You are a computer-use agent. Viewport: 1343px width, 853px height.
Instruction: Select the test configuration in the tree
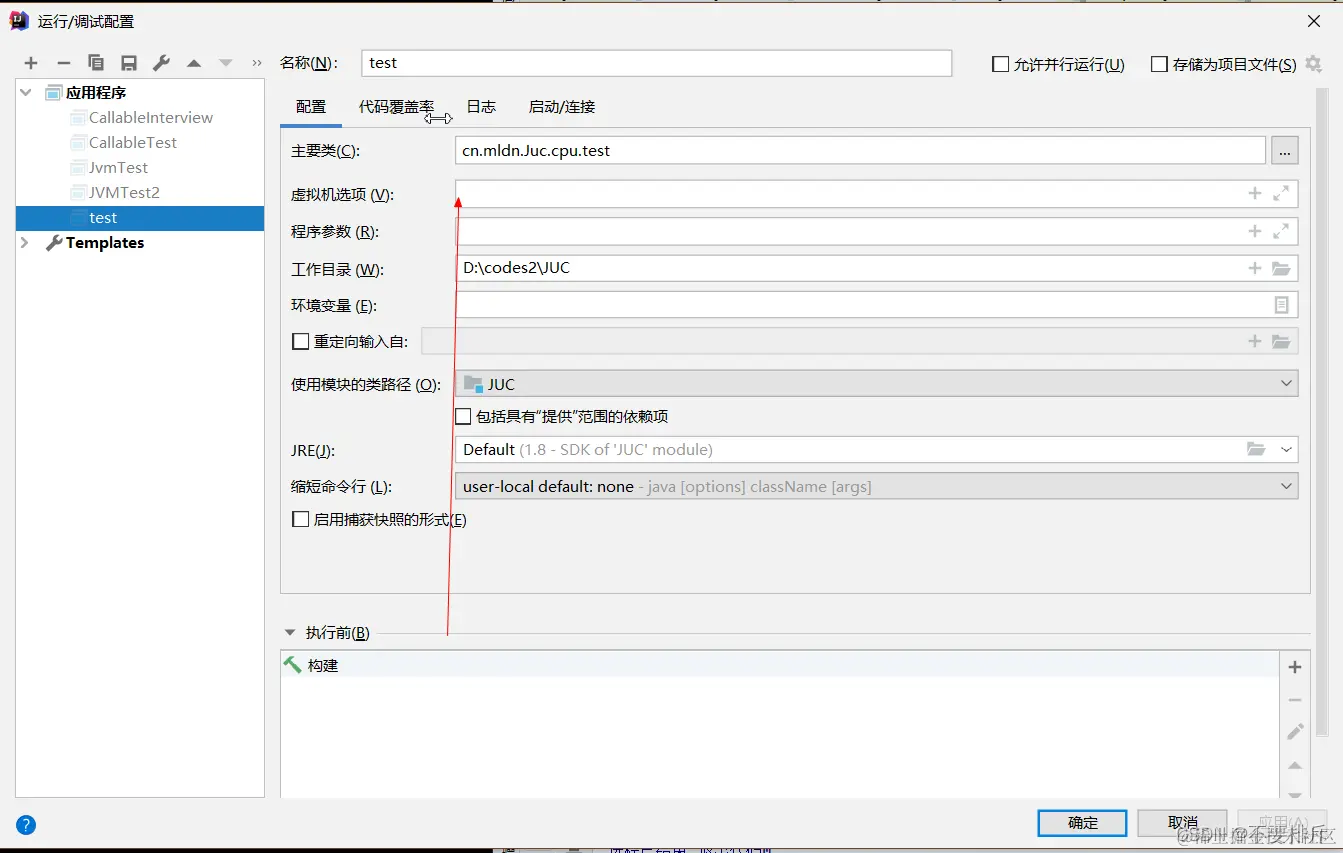coord(140,218)
